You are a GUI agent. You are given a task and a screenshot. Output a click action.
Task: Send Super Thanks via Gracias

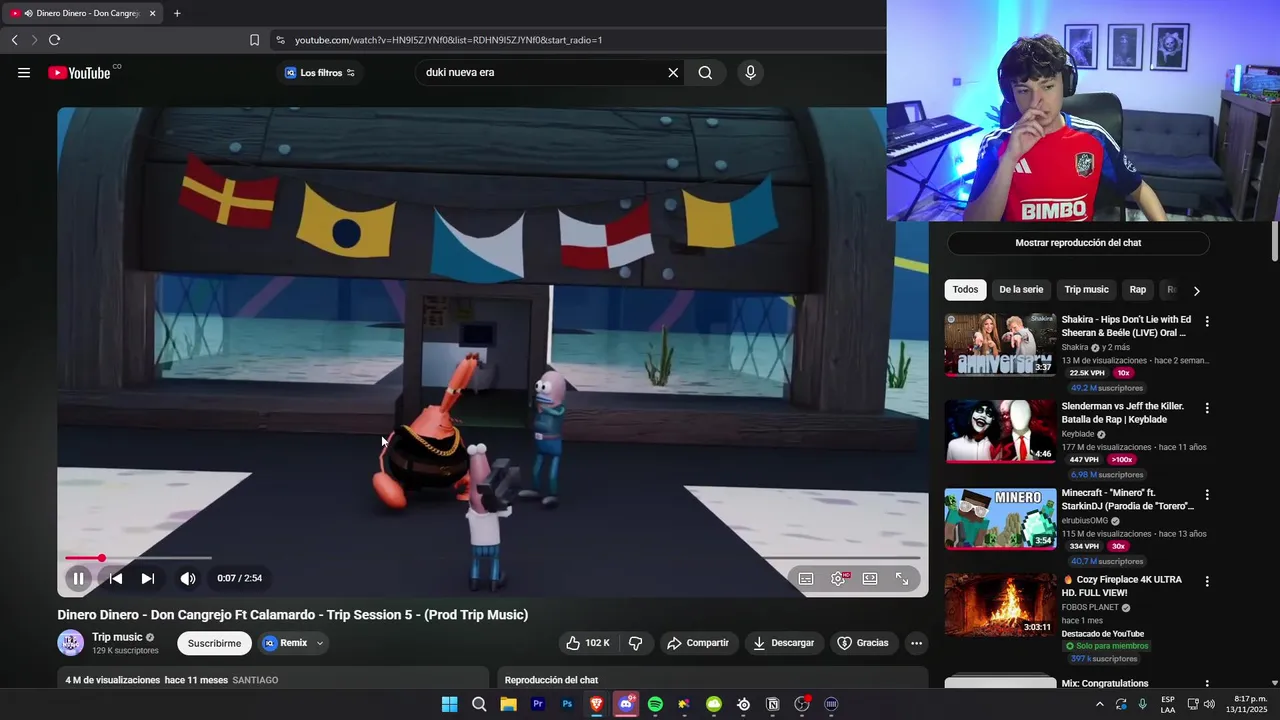tap(863, 643)
